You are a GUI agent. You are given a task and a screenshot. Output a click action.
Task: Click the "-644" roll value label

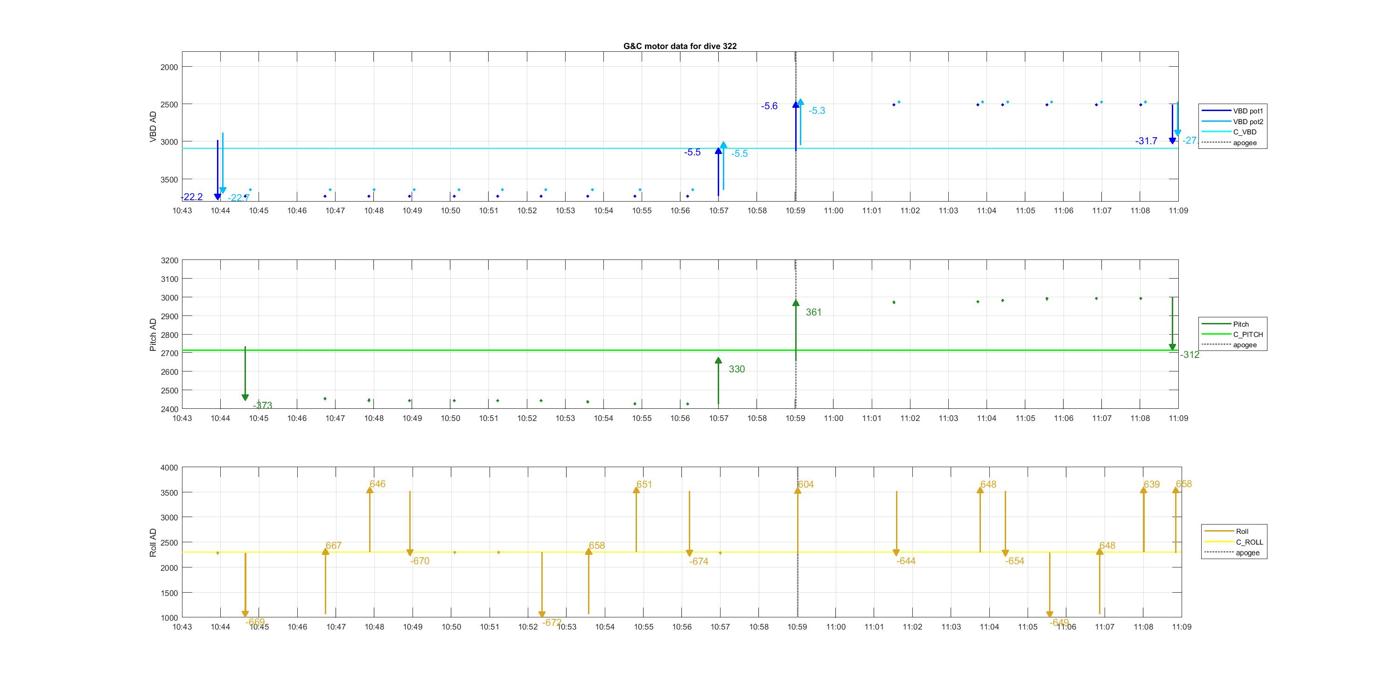[x=906, y=561]
